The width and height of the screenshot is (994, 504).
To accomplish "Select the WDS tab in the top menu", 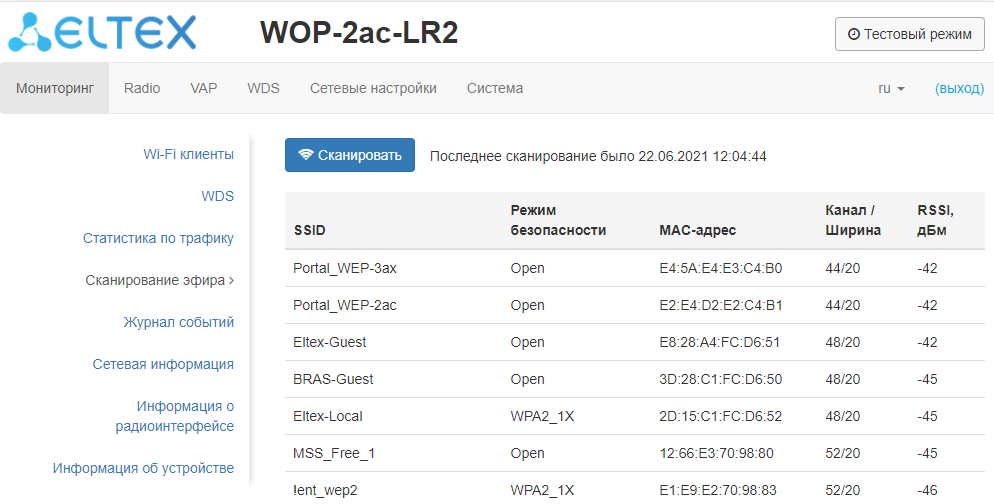I will click(x=263, y=88).
